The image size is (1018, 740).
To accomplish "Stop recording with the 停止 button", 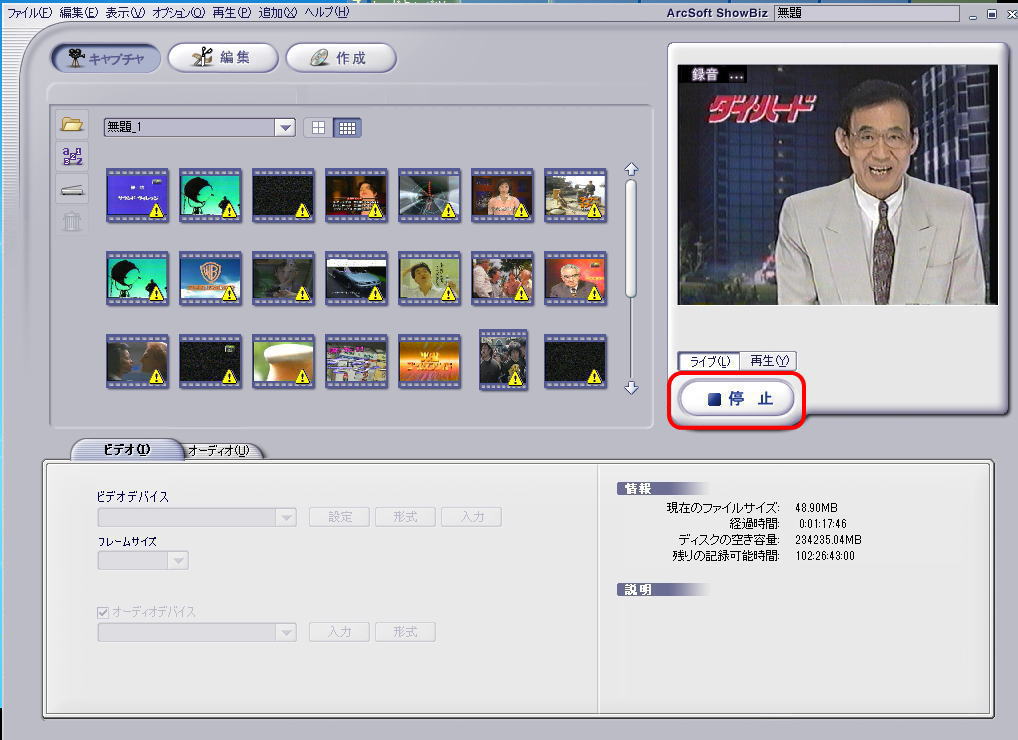I will click(737, 399).
